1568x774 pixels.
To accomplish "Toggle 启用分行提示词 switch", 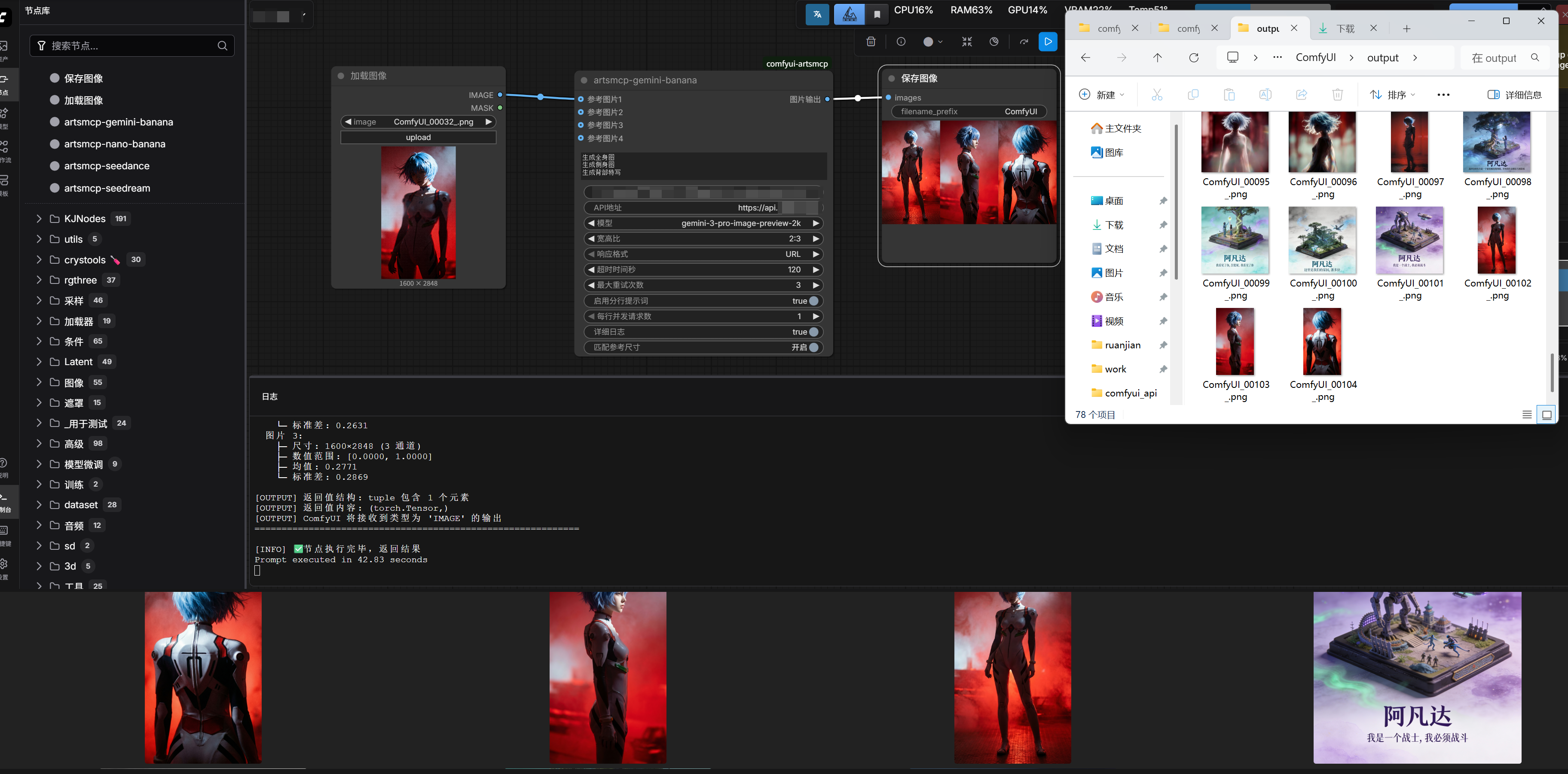I will (813, 301).
